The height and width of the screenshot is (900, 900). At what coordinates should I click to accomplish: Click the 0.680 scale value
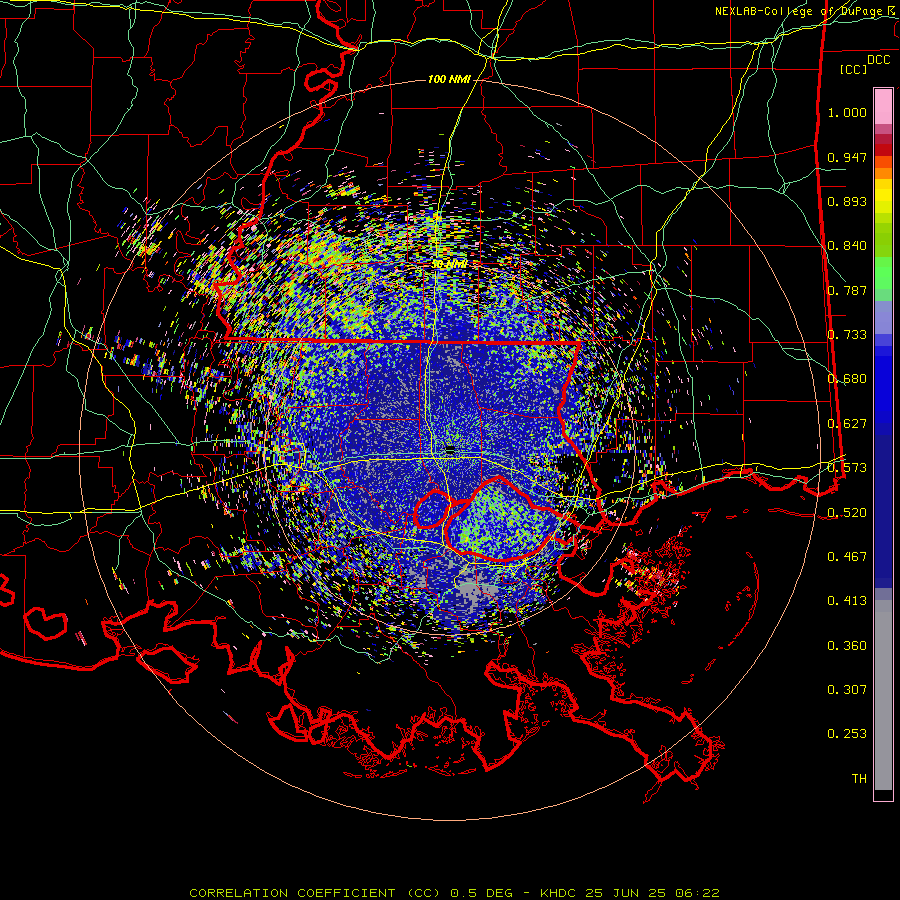pyautogui.click(x=847, y=379)
